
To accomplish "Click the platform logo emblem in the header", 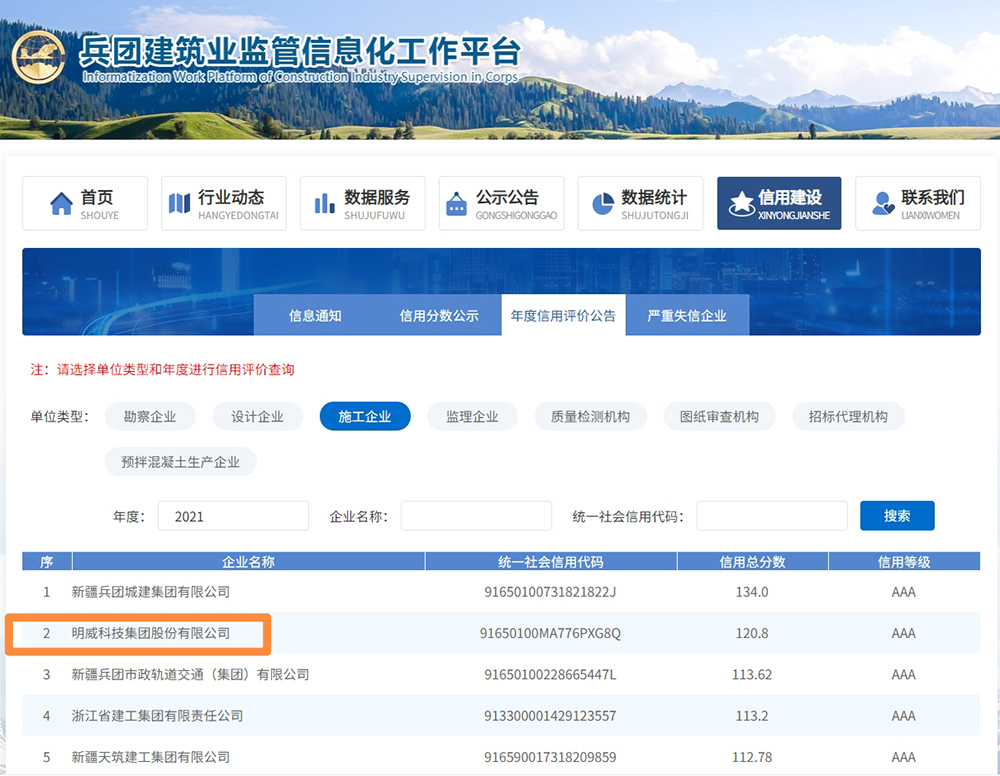I will click(38, 57).
